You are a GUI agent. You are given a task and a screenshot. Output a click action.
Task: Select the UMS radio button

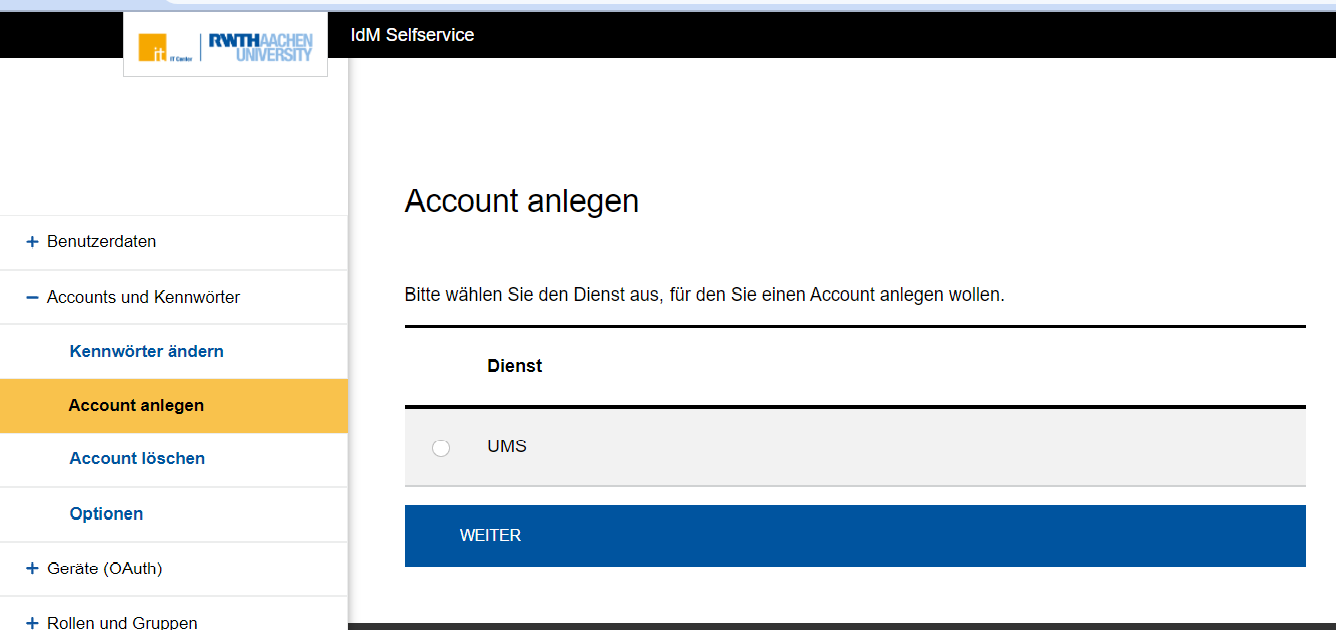click(441, 448)
